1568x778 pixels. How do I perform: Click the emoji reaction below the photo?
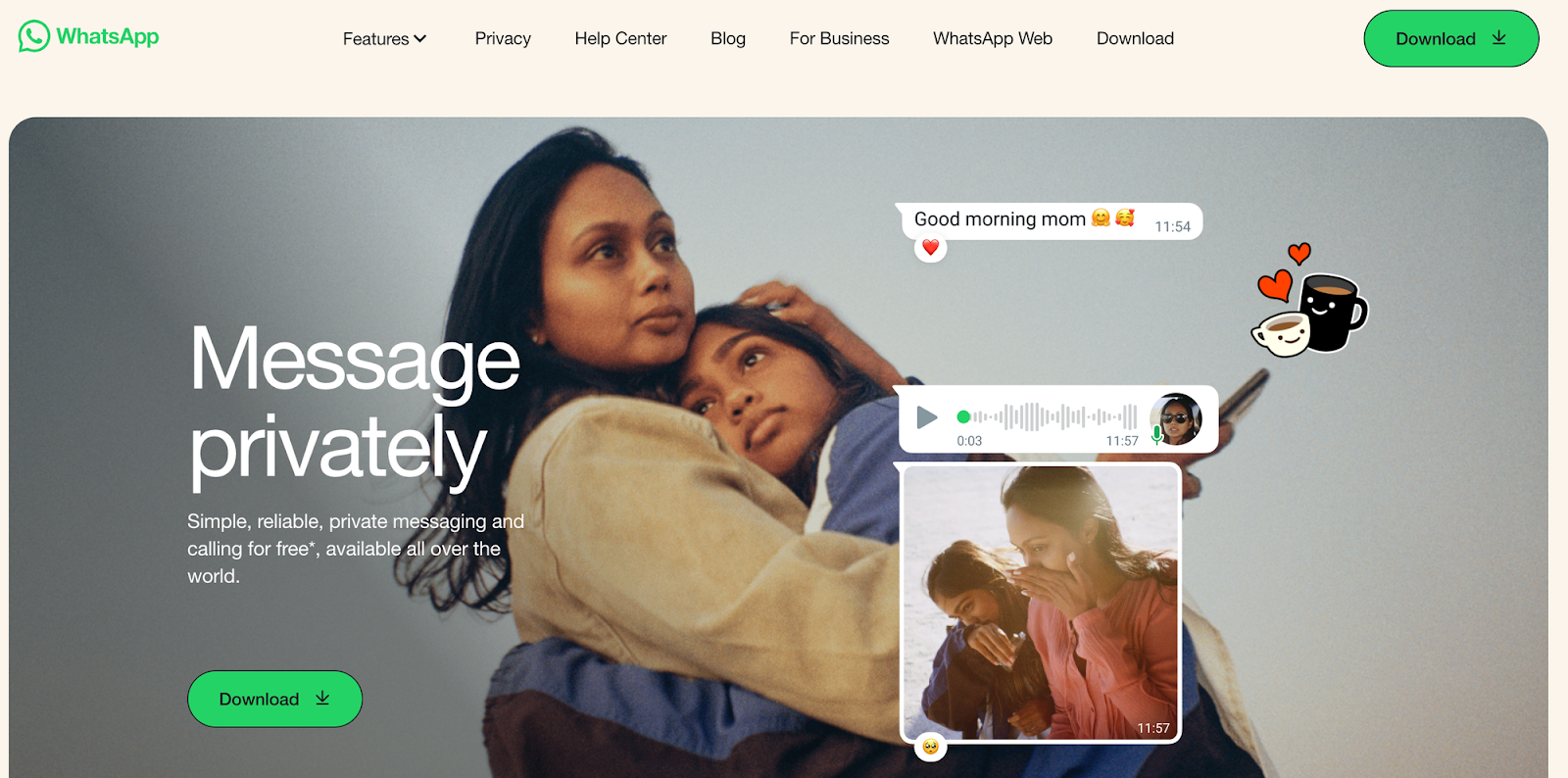(x=930, y=747)
